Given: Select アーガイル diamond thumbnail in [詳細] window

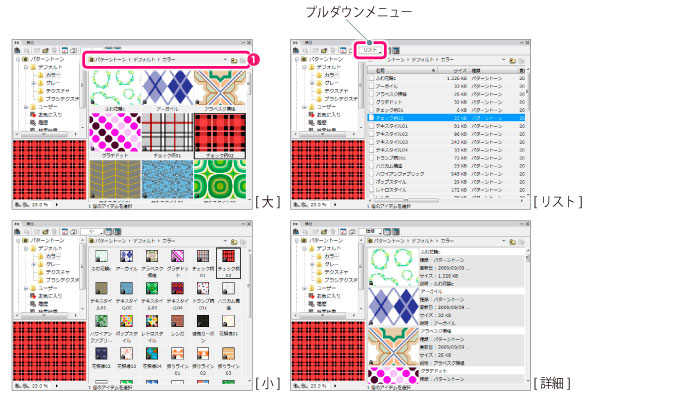Looking at the screenshot, I should (x=393, y=307).
